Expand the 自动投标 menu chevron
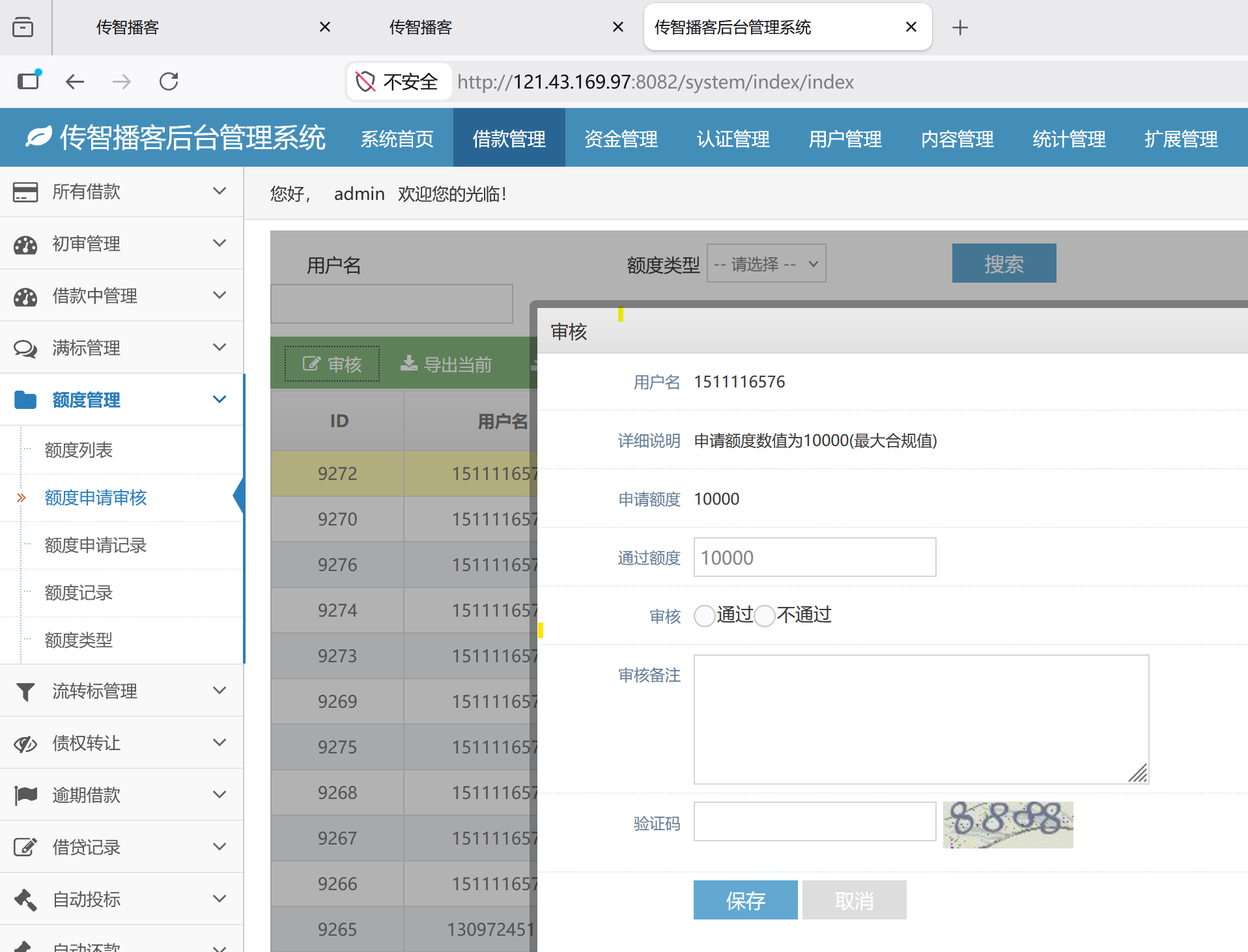Viewport: 1248px width, 952px height. pos(220,899)
